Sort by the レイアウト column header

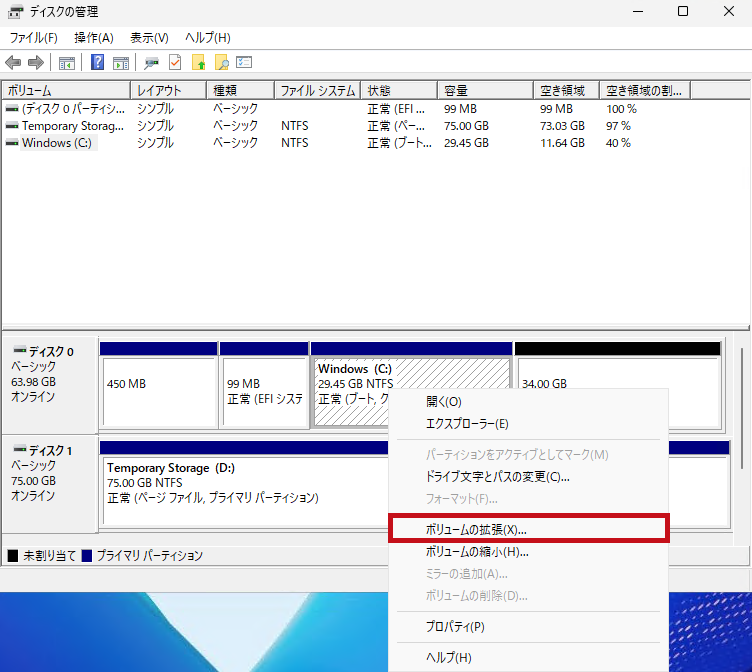tap(169, 90)
